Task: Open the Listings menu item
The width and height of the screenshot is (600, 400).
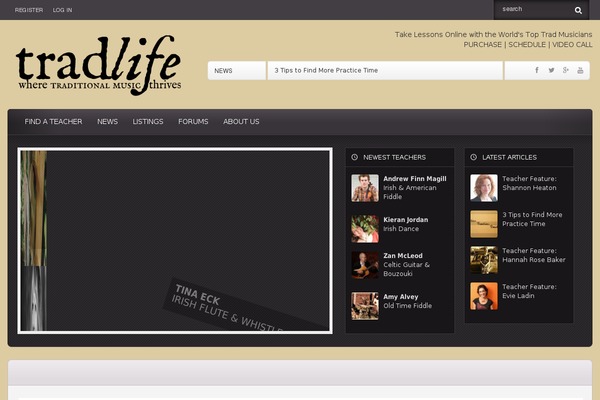Action: tap(148, 122)
